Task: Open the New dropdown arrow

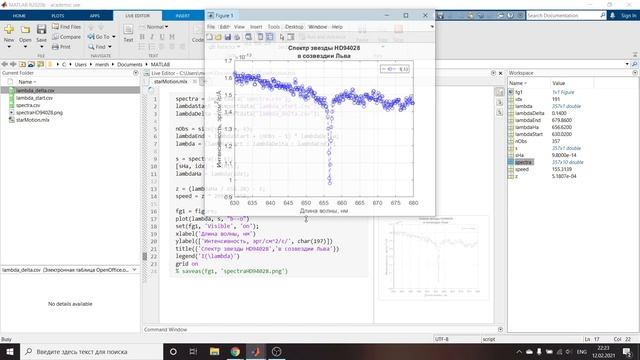Action: pos(9,47)
